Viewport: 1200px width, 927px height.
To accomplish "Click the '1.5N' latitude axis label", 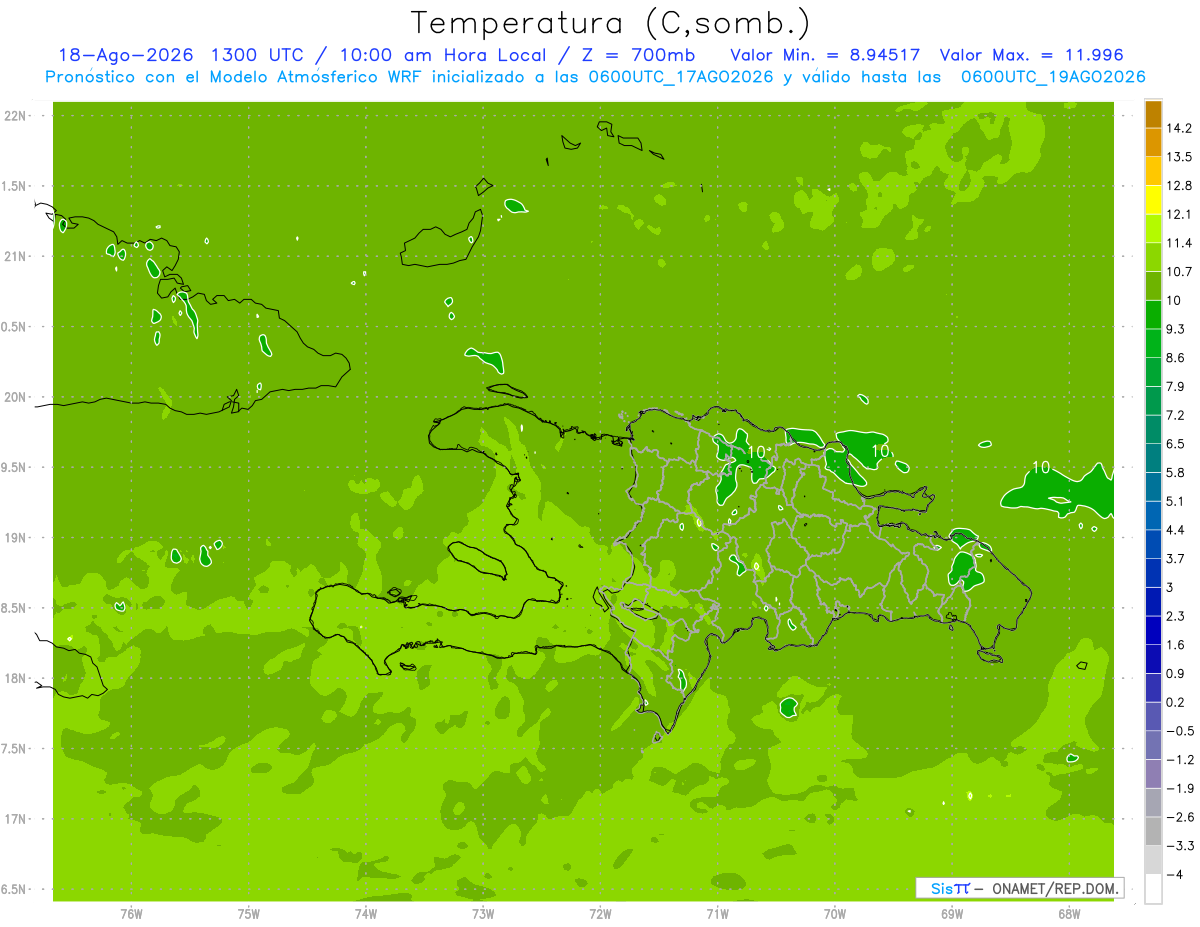I will click(15, 186).
